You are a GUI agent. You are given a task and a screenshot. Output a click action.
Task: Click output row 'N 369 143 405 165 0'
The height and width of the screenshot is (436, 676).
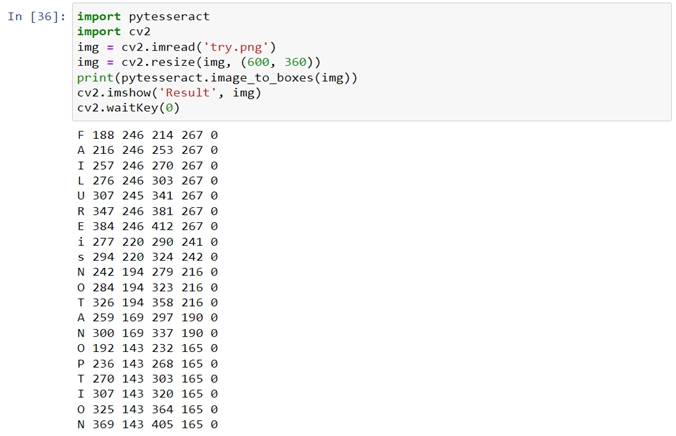point(148,425)
